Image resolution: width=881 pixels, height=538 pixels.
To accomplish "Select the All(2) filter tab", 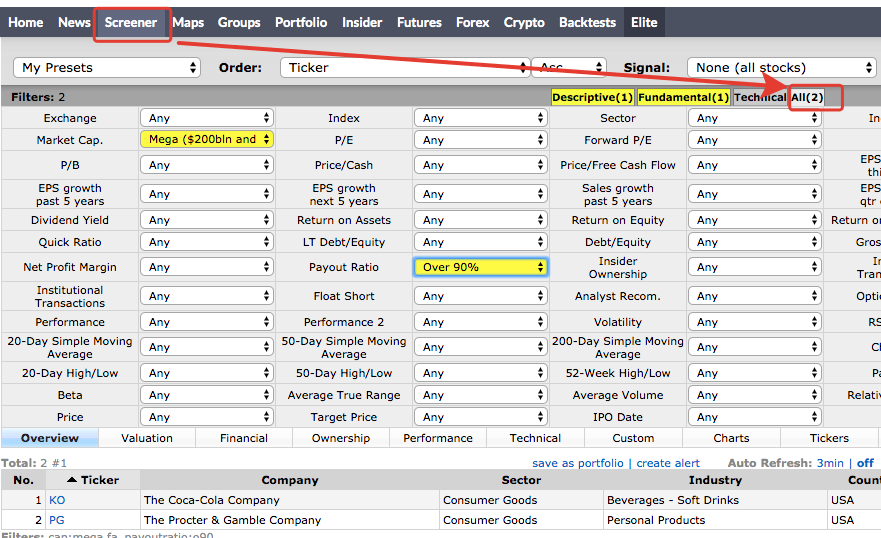I will [807, 97].
